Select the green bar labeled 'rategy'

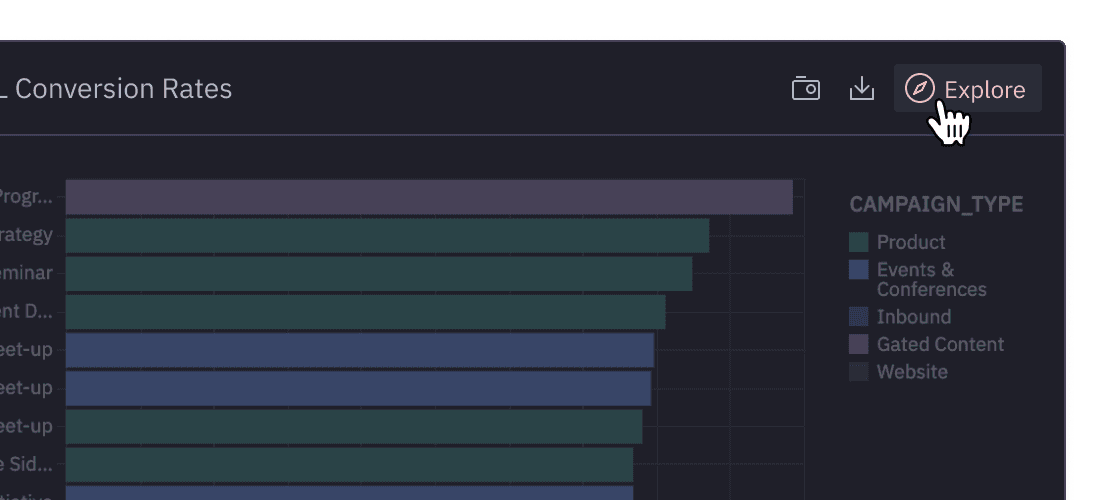point(387,236)
